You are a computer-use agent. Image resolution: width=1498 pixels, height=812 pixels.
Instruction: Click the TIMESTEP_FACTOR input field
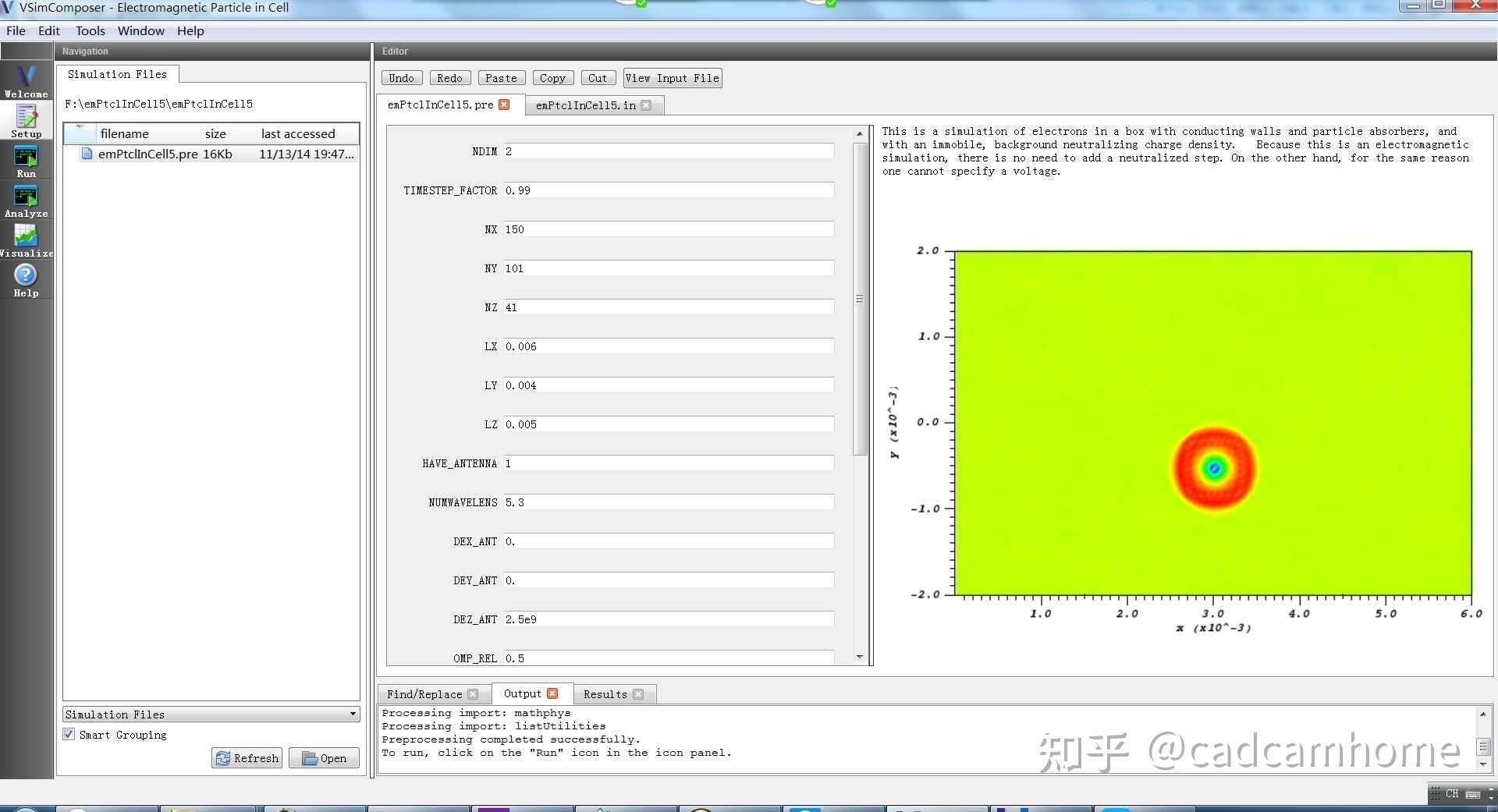click(667, 190)
